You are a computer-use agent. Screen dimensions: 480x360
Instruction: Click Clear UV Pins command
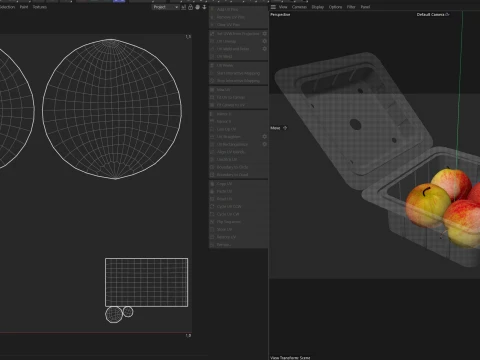click(238, 25)
